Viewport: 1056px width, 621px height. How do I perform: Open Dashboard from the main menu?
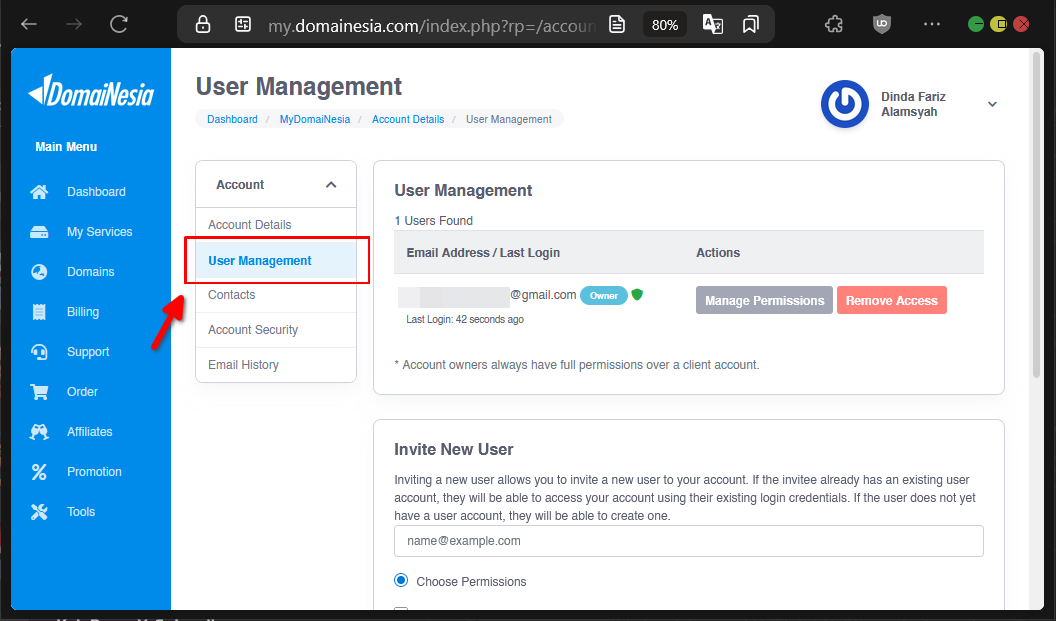click(96, 192)
